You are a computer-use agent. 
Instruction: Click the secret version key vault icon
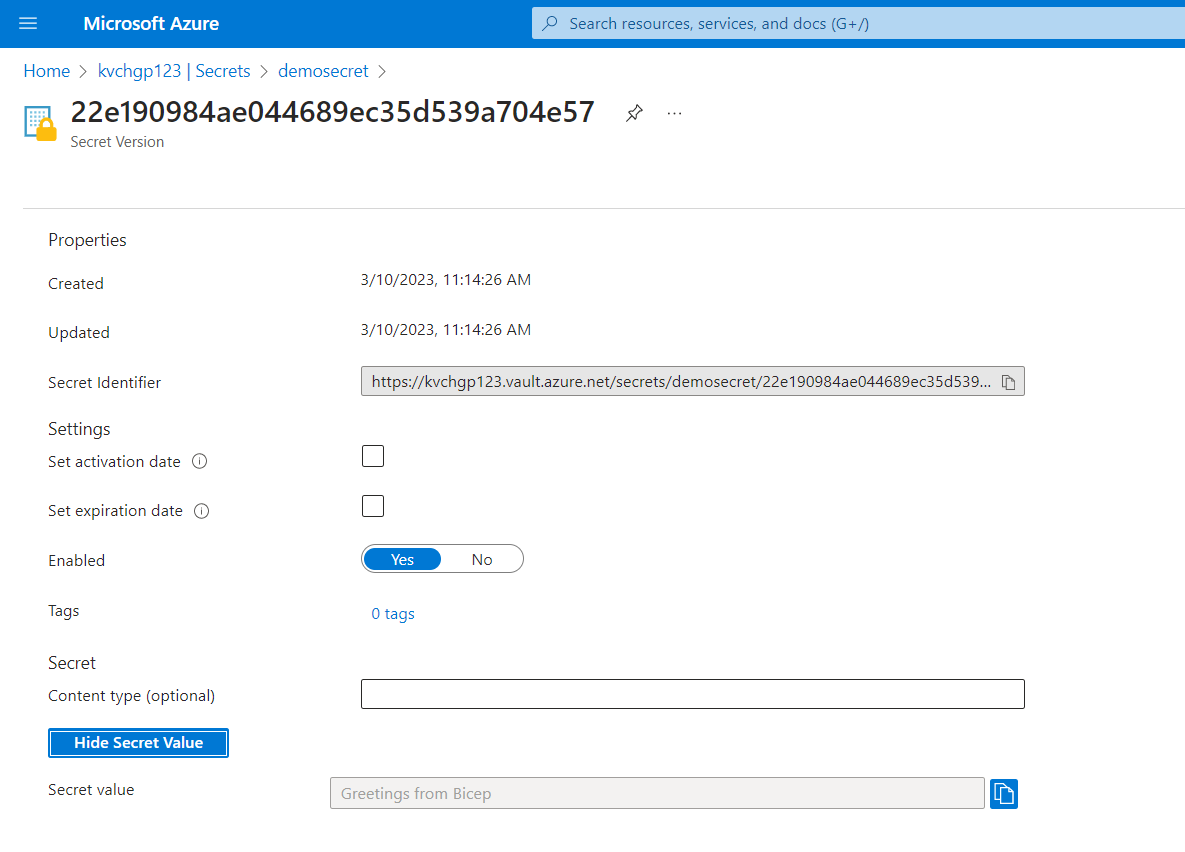40,123
